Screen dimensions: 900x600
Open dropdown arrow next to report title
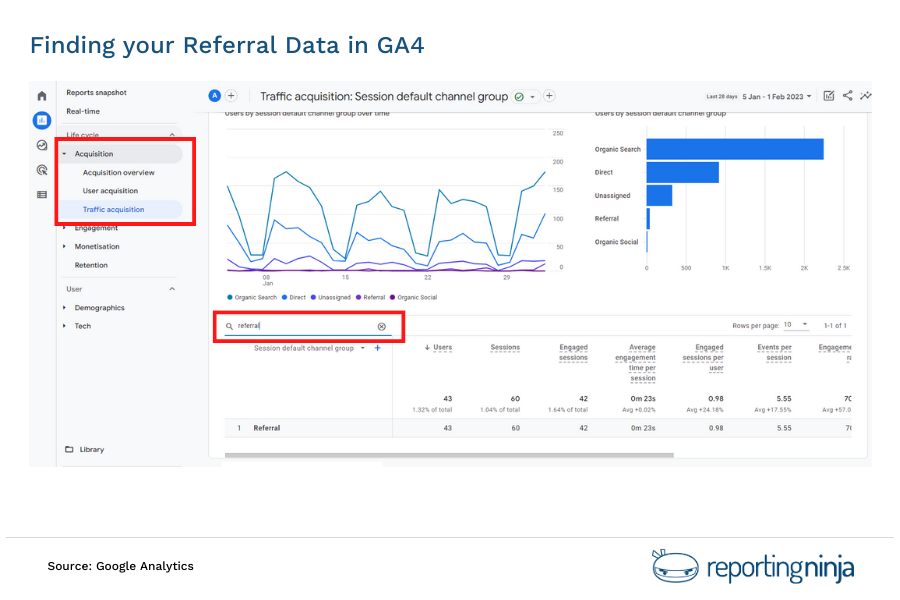pyautogui.click(x=533, y=96)
